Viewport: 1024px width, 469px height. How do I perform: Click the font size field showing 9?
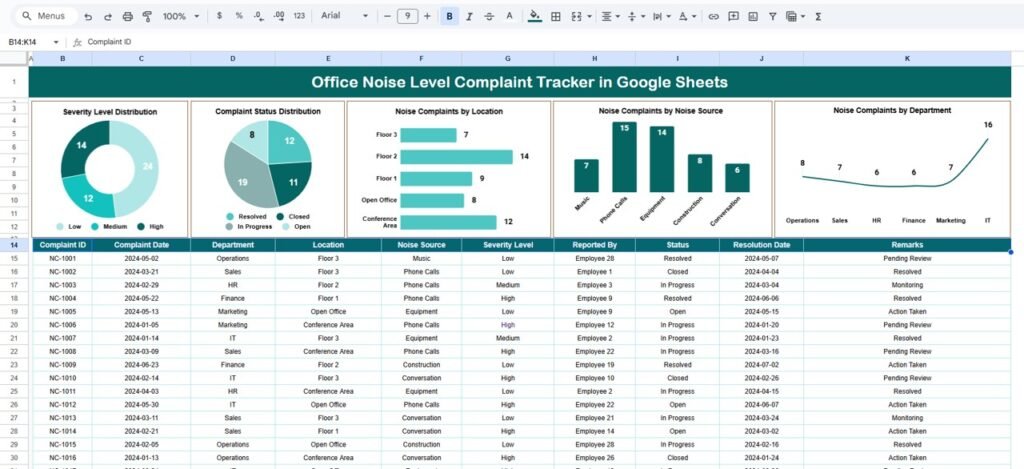pyautogui.click(x=408, y=16)
